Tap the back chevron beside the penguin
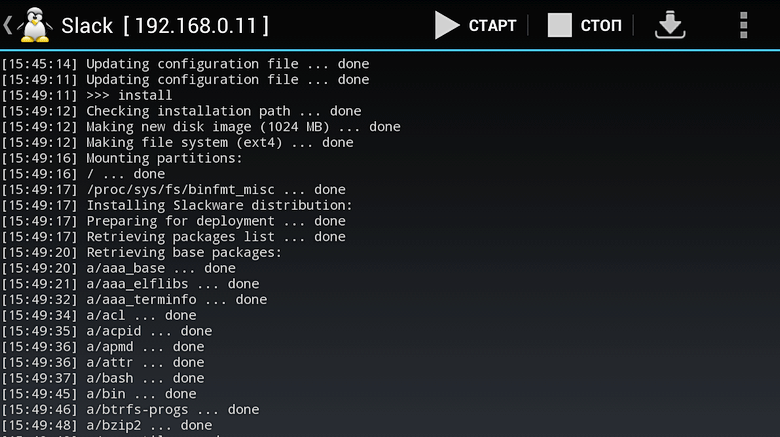780x437 pixels. tap(7, 25)
